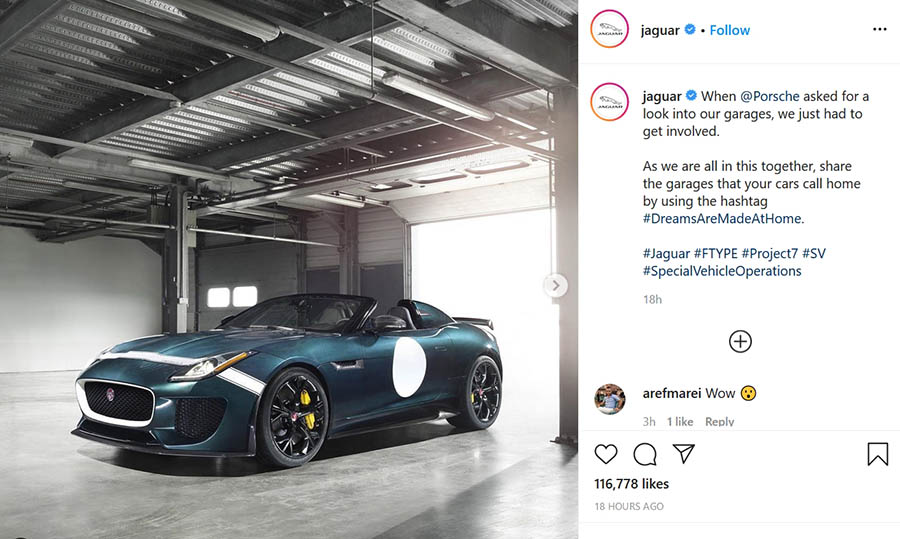The image size is (900, 539).
Task: Open aremarei's profile picture
Action: pyautogui.click(x=610, y=399)
